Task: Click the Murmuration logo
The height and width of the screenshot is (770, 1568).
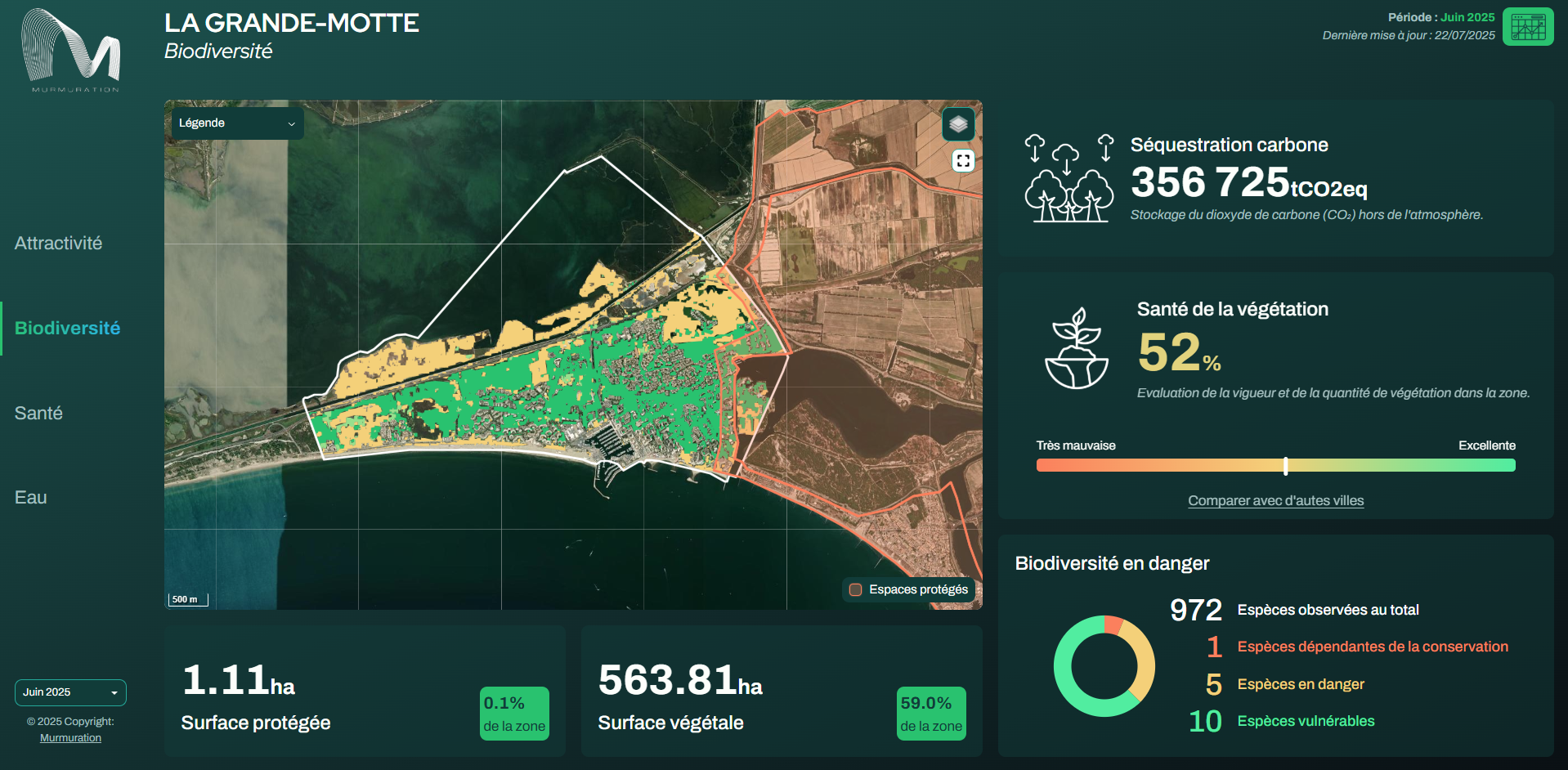Action: [x=71, y=51]
